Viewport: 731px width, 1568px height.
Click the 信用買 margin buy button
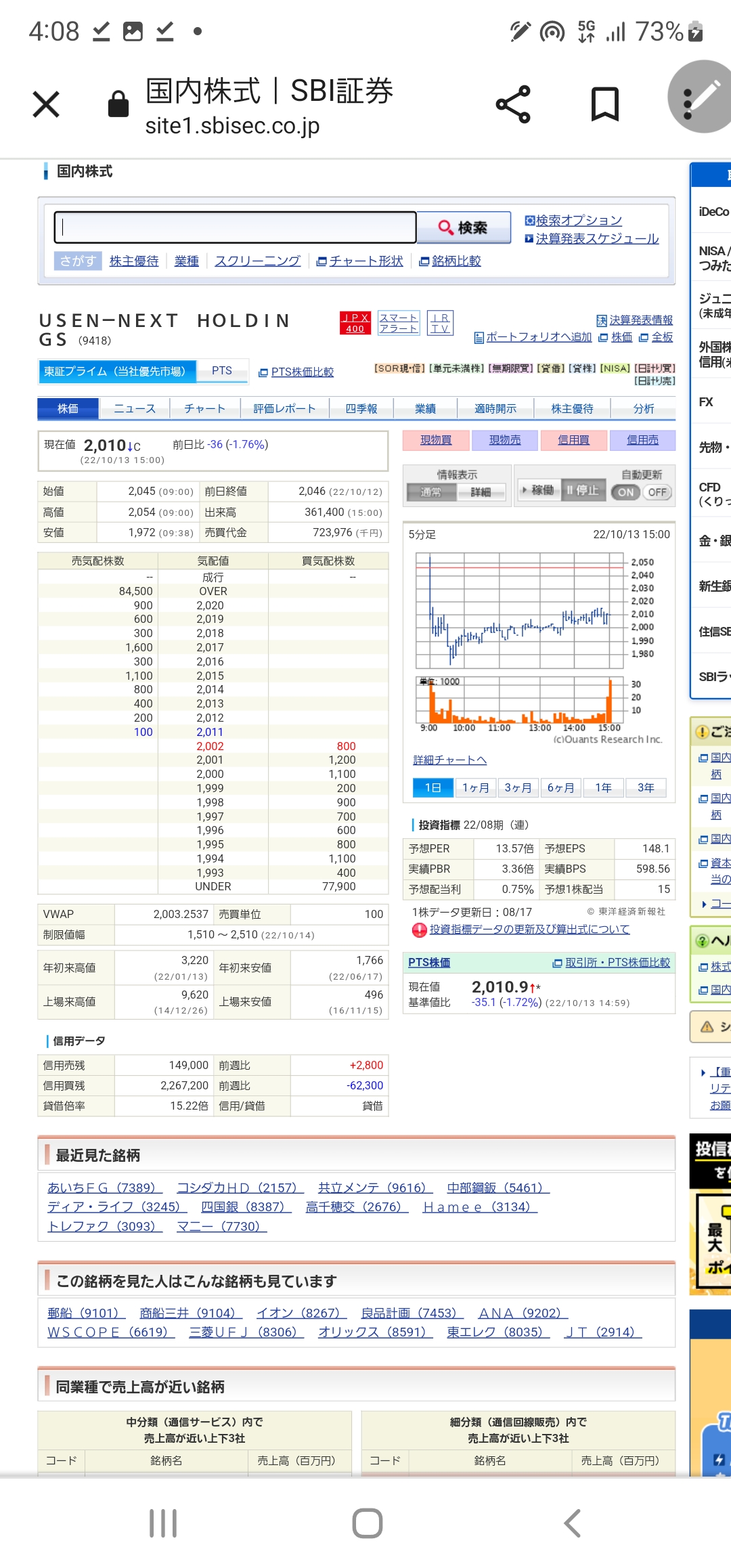[x=573, y=440]
